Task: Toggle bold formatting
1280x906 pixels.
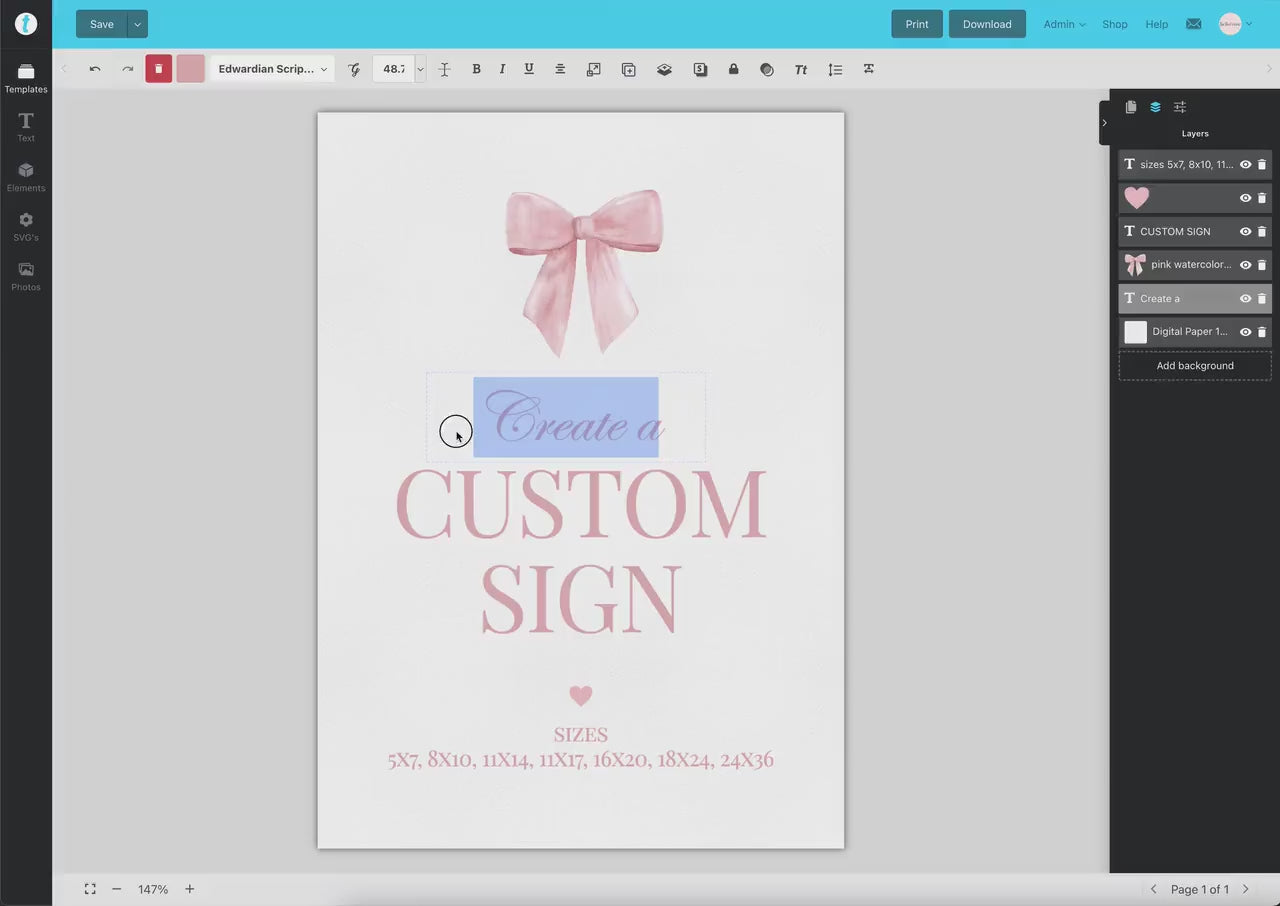Action: 476,69
